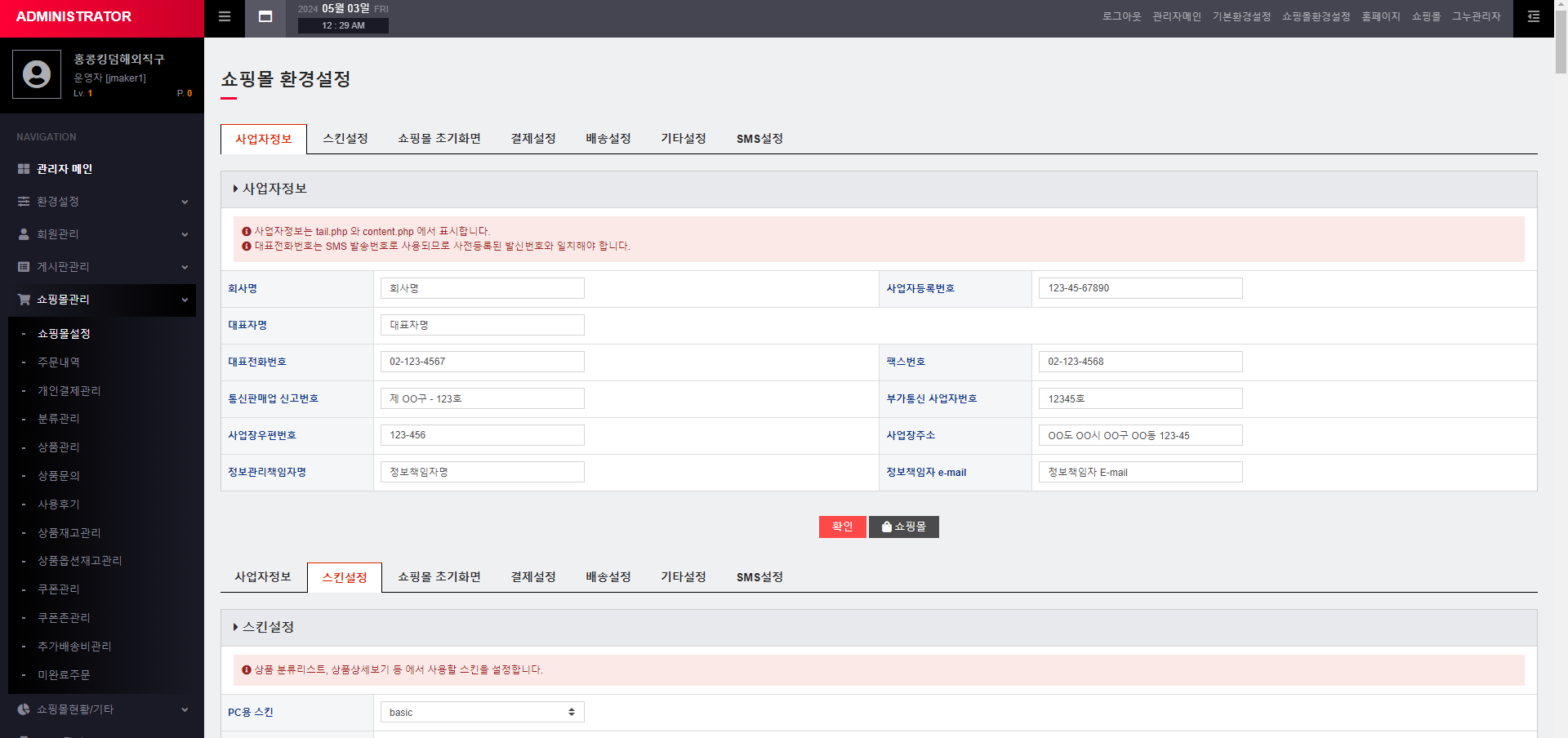Click the 회사명 input field

click(x=482, y=288)
